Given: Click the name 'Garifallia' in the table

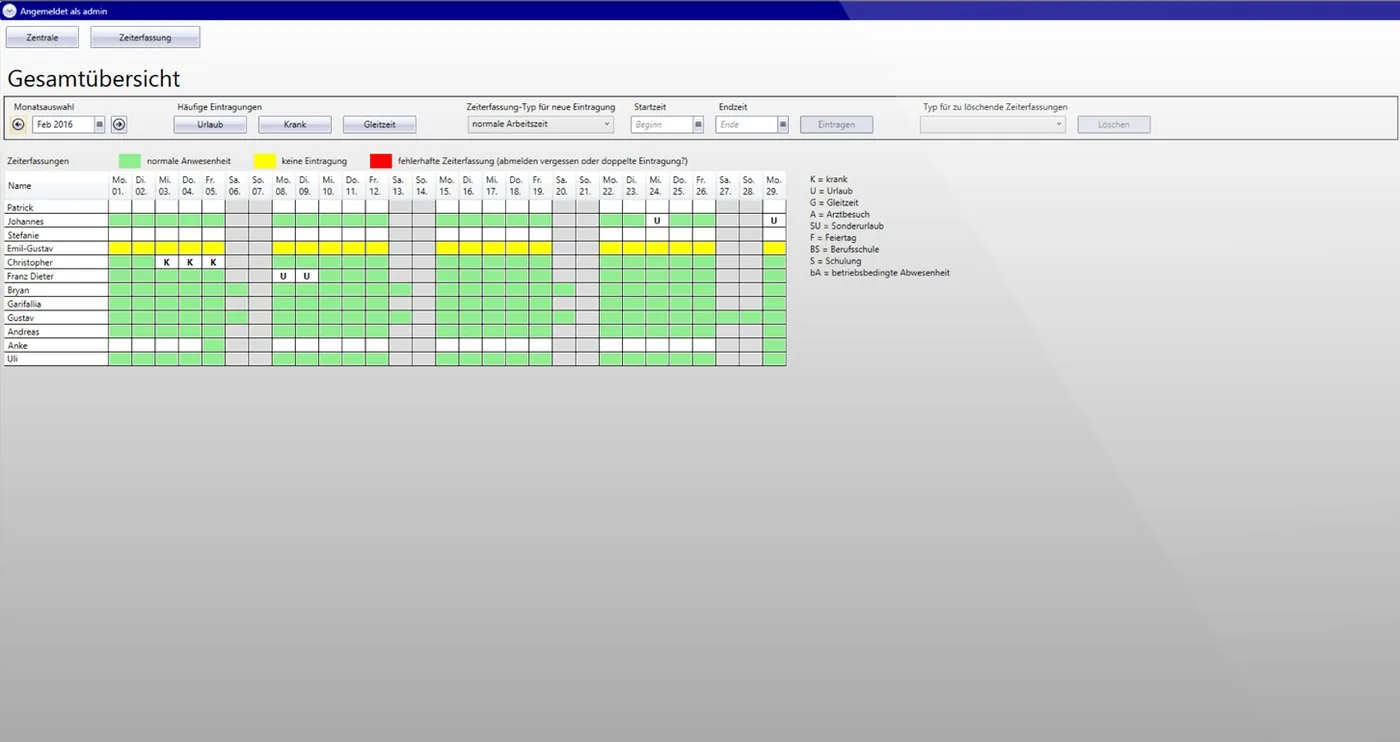Looking at the screenshot, I should [x=24, y=304].
